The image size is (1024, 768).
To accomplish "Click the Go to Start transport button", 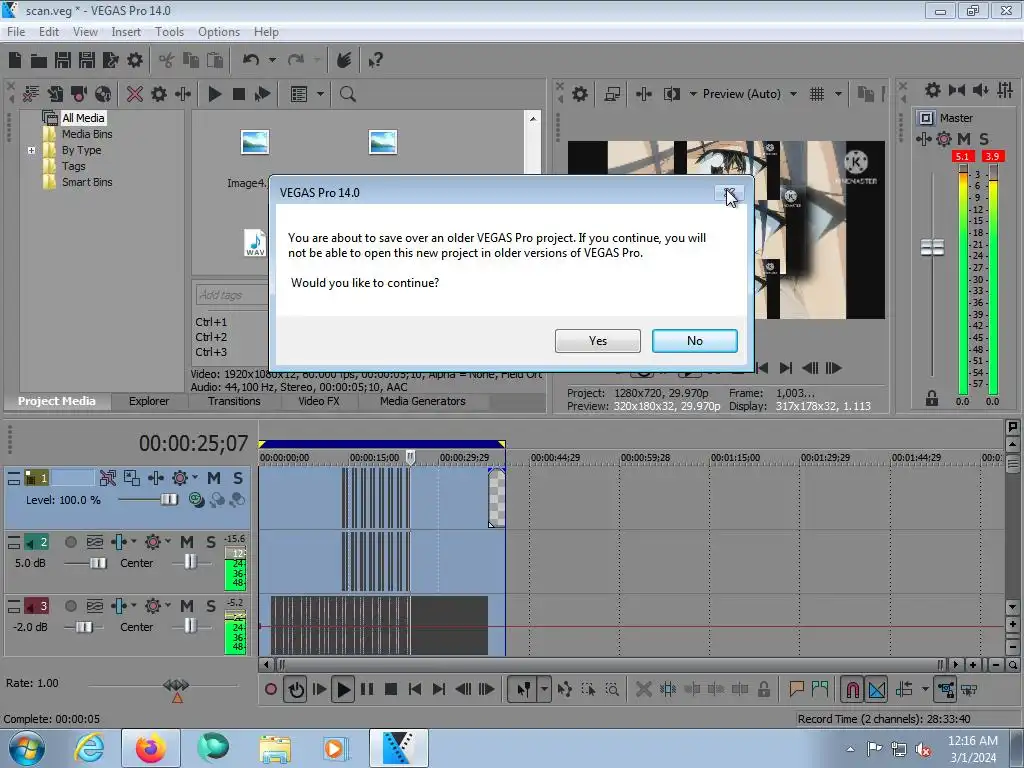I will [415, 690].
